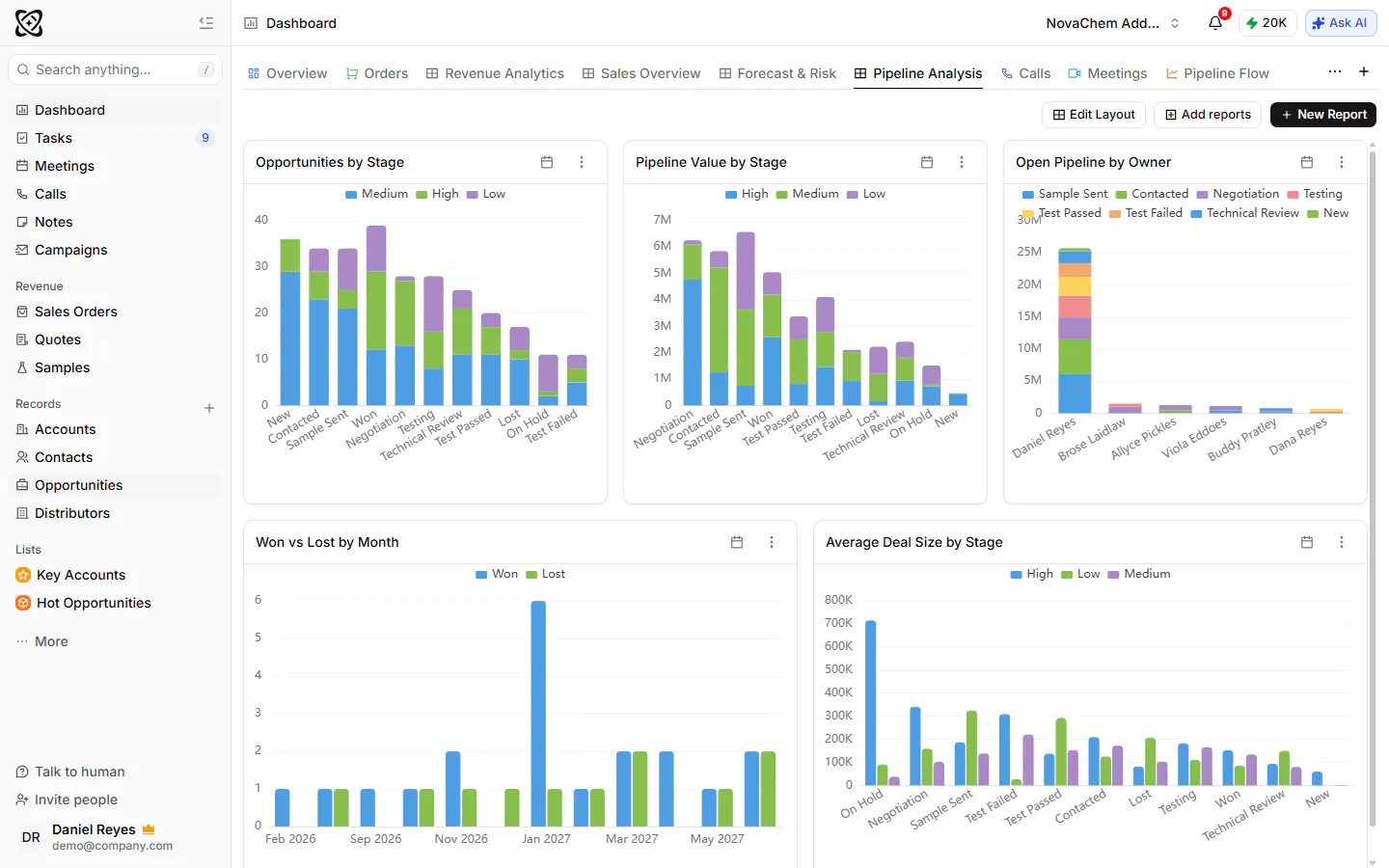Collapse the sidebar with the toggle icon
Viewport: 1389px width, 868px height.
coord(206,23)
